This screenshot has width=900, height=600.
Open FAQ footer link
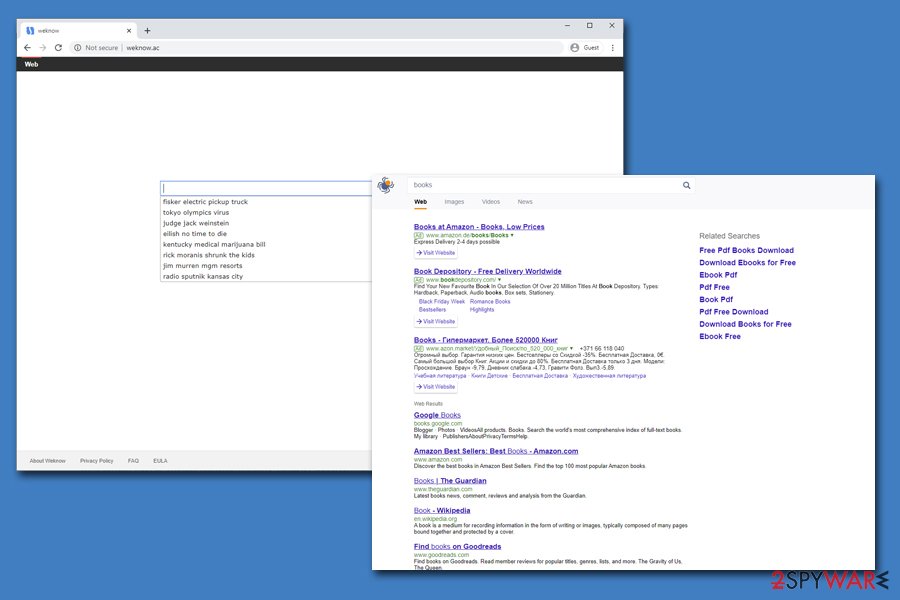[133, 460]
